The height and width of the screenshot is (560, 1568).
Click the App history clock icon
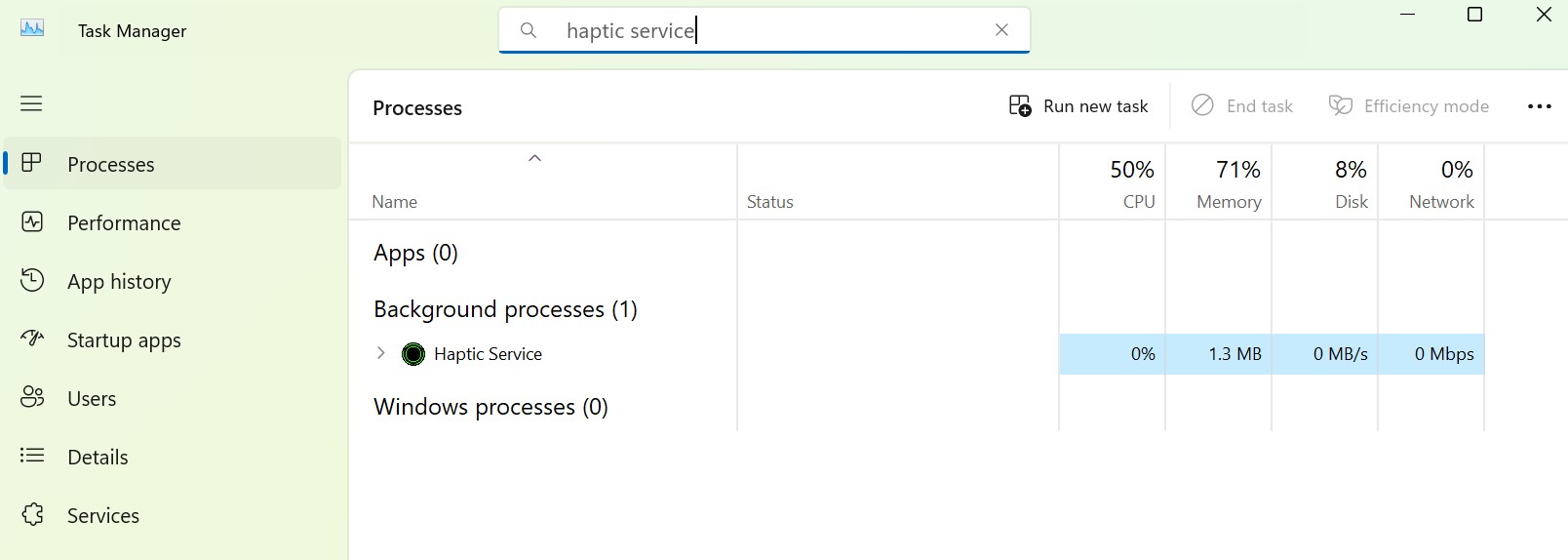click(32, 280)
